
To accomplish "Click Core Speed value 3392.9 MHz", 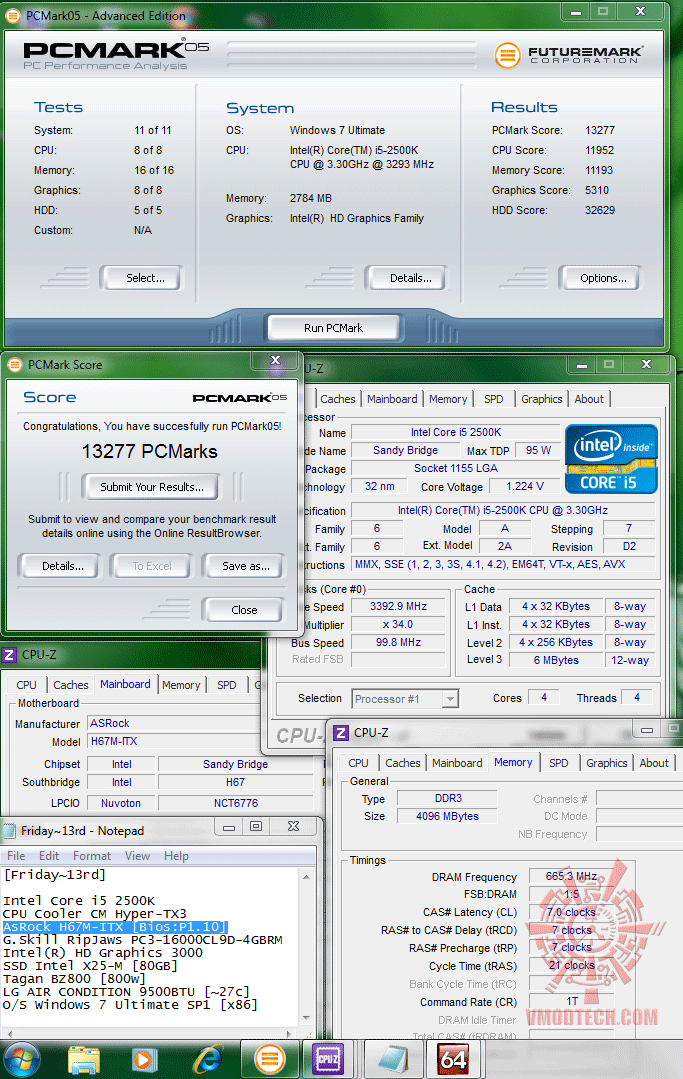I will click(398, 606).
